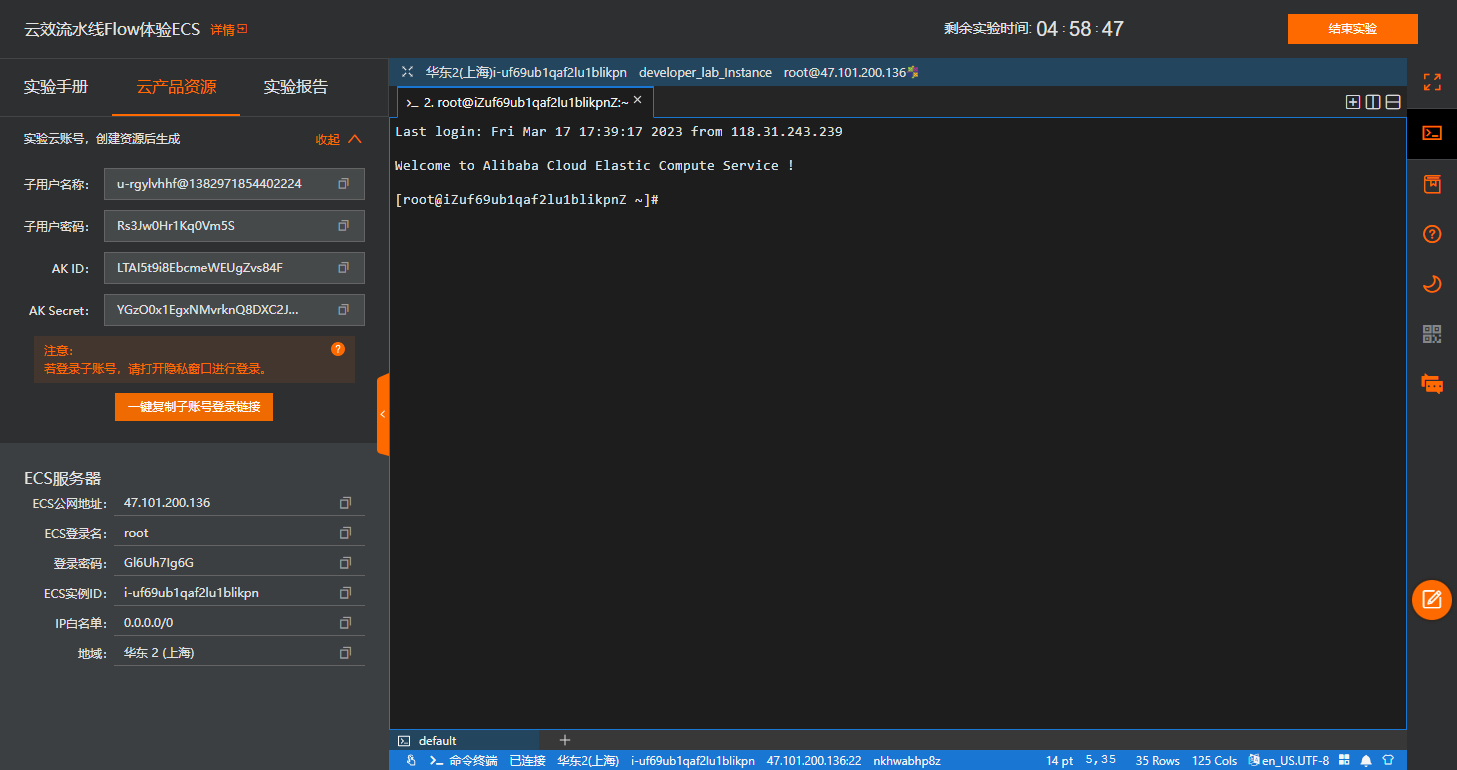Switch to the 实验手册 tab

coord(56,87)
